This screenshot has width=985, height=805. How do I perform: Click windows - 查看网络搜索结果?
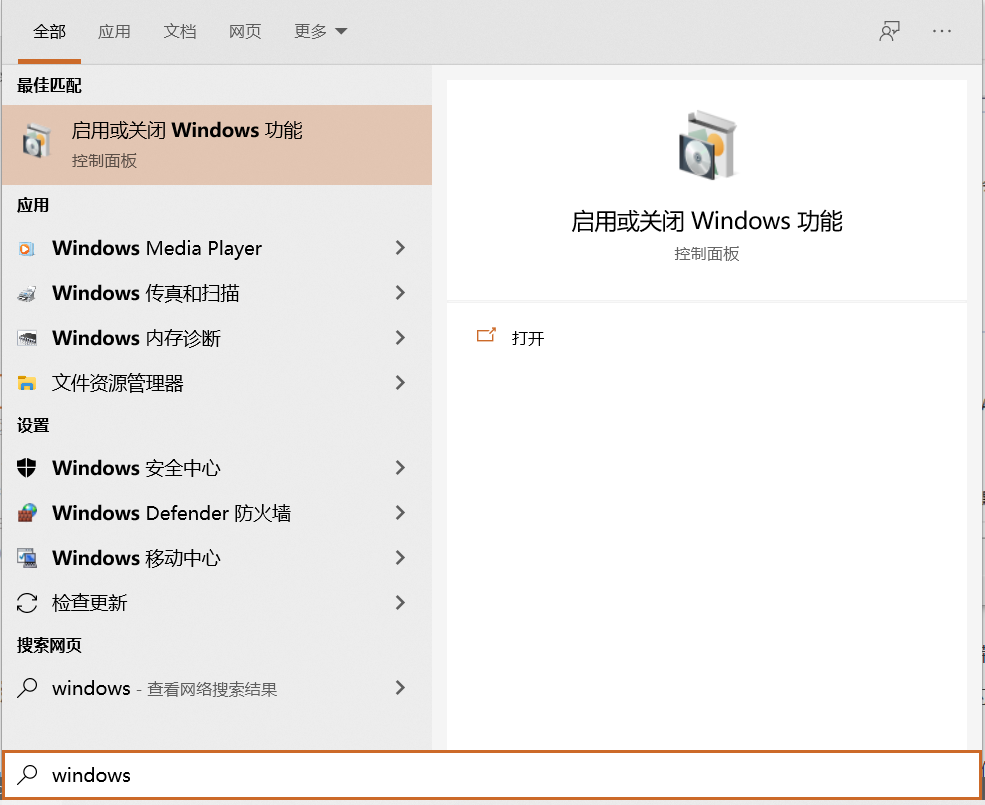165,688
